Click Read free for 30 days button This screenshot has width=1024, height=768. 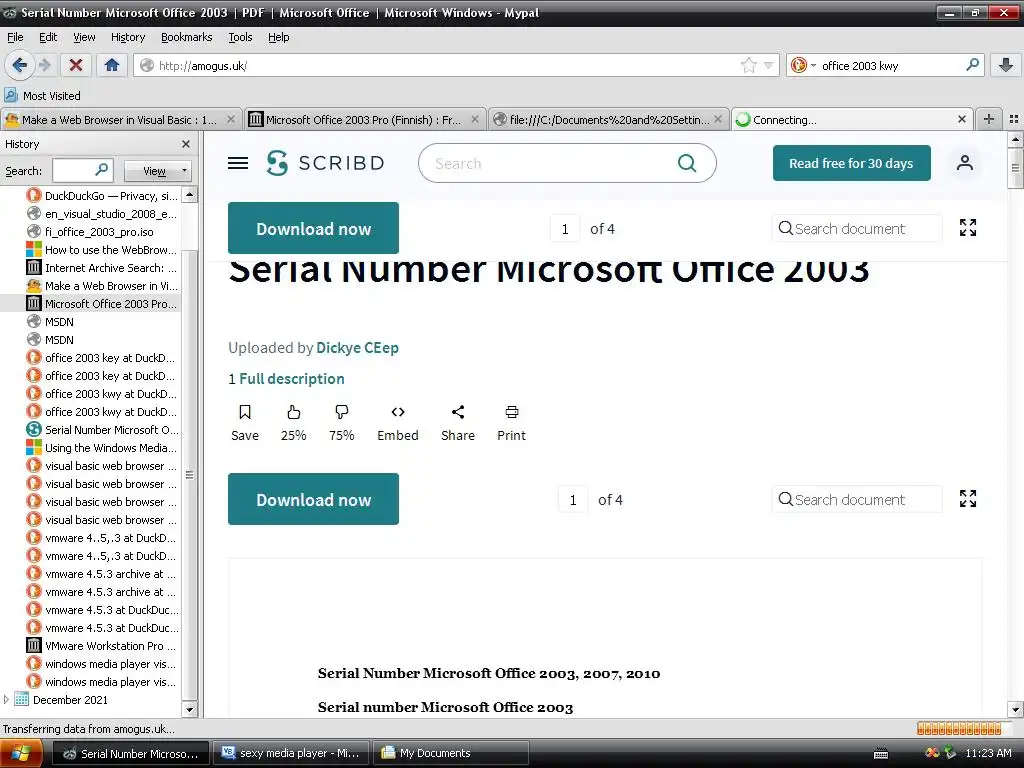852,163
